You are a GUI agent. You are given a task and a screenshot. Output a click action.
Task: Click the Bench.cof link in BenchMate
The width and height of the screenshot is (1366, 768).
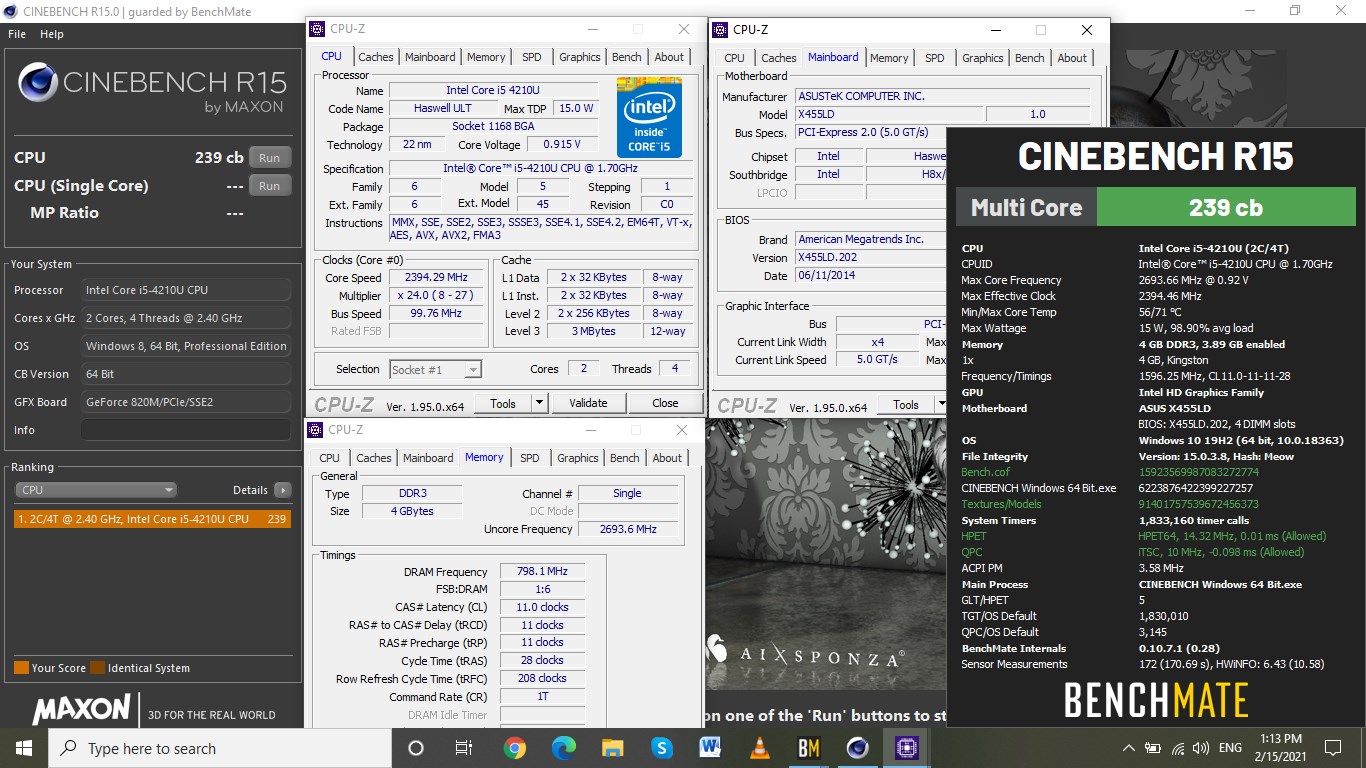pos(986,472)
